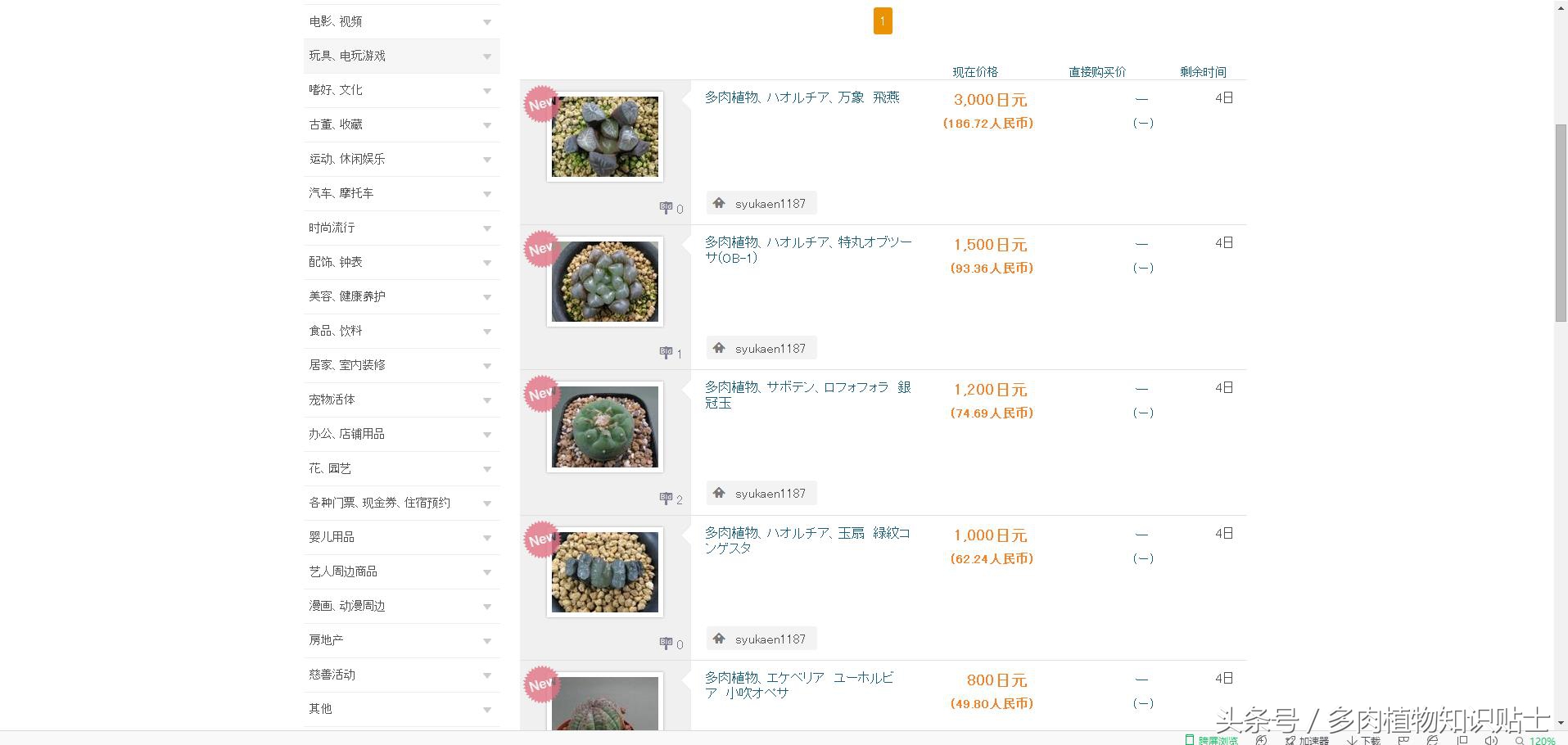This screenshot has width=1568, height=745.
Task: Click seller home icon for 玉扇 listing
Action: (719, 639)
